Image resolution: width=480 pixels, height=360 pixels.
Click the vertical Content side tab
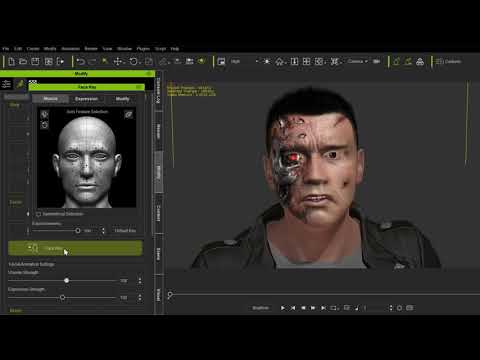click(x=159, y=213)
